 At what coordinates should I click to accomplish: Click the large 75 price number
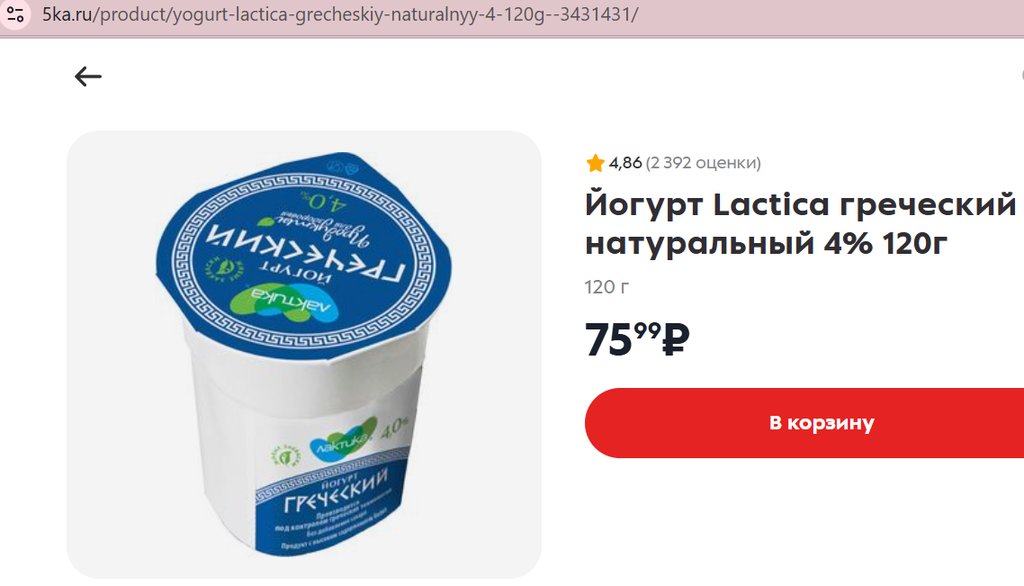(x=609, y=340)
